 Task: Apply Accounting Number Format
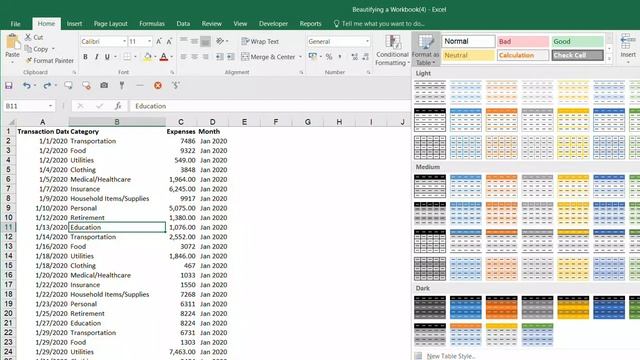tap(313, 56)
